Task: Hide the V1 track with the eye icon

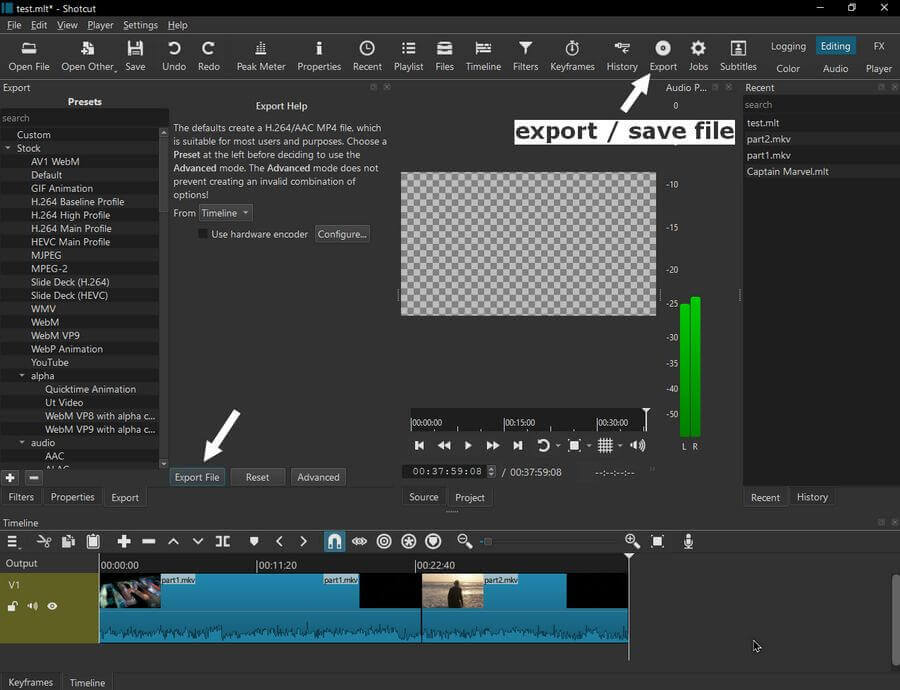Action: [x=52, y=606]
